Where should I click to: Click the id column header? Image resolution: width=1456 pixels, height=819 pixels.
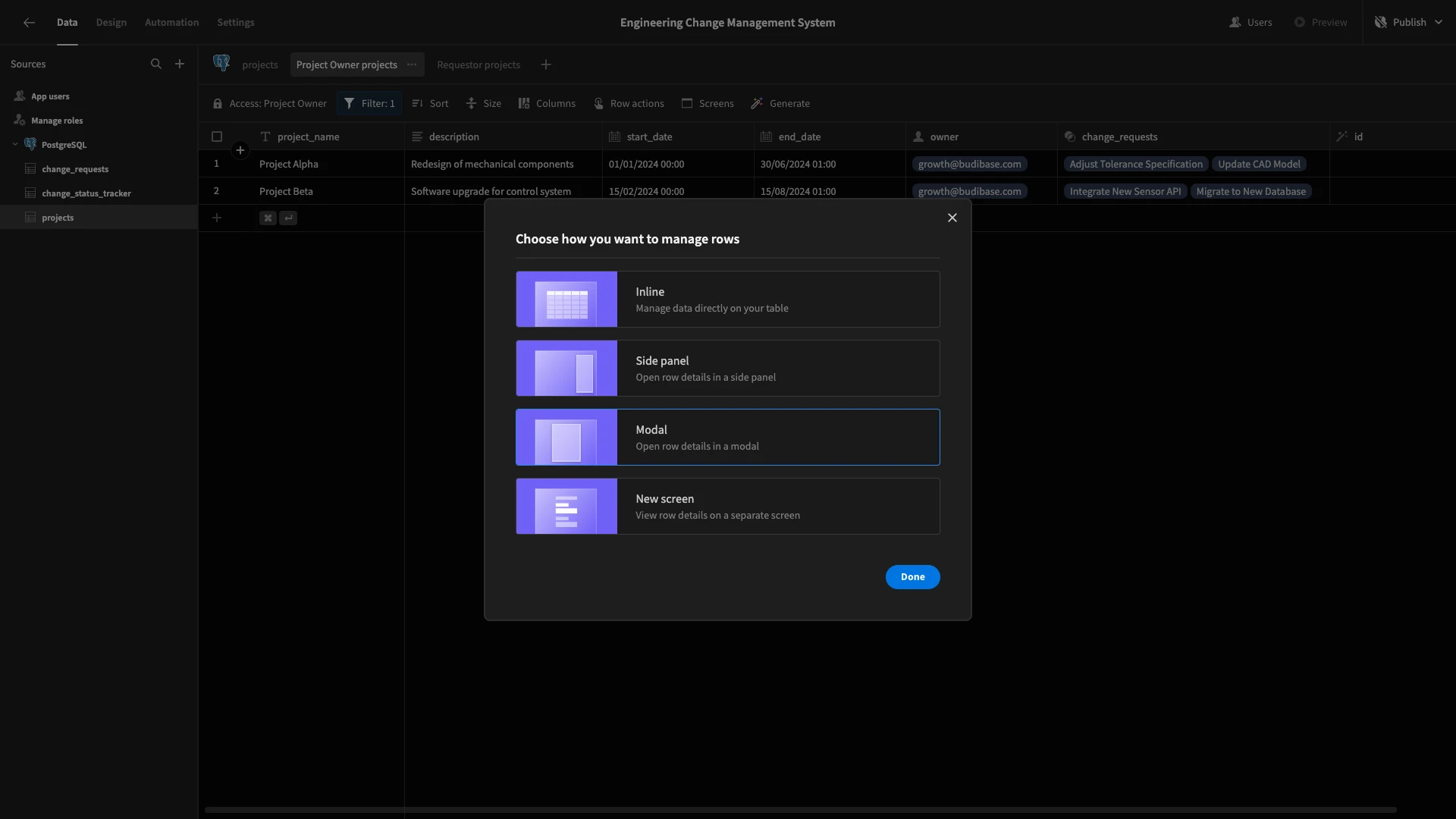1393,136
